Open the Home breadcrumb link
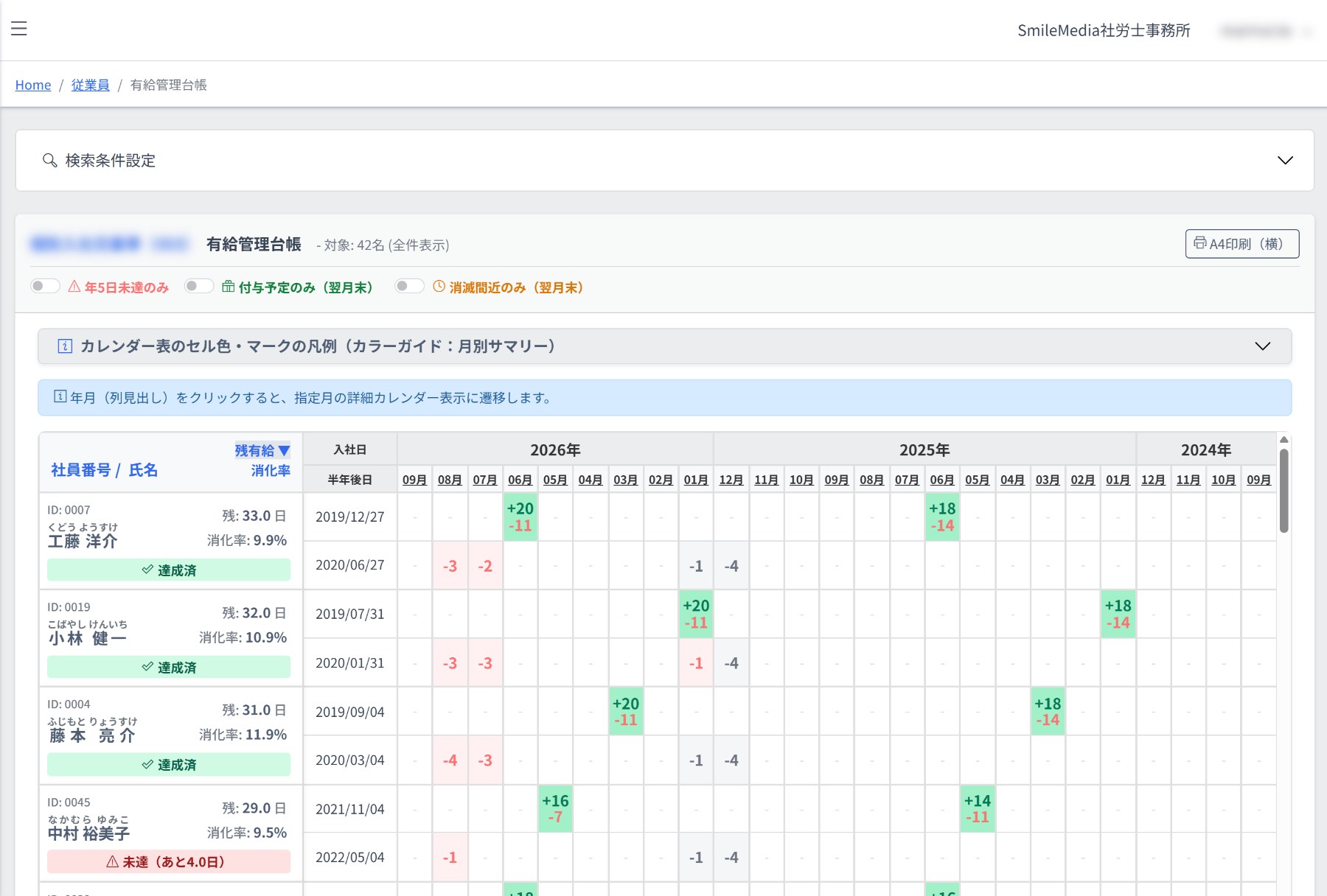The width and height of the screenshot is (1327, 896). (x=33, y=85)
